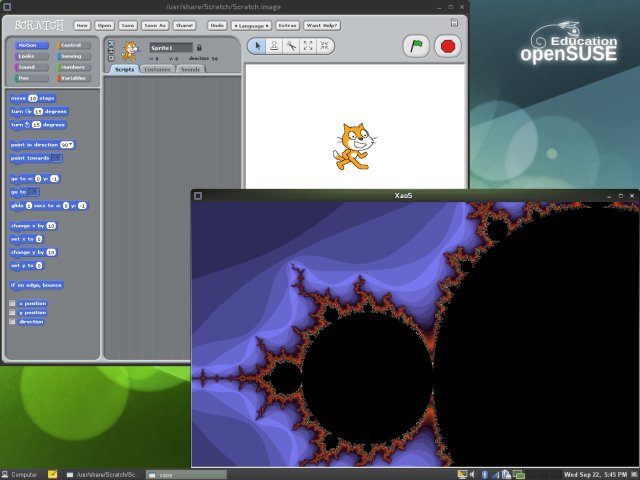Open the Language dropdown menu

250,24
